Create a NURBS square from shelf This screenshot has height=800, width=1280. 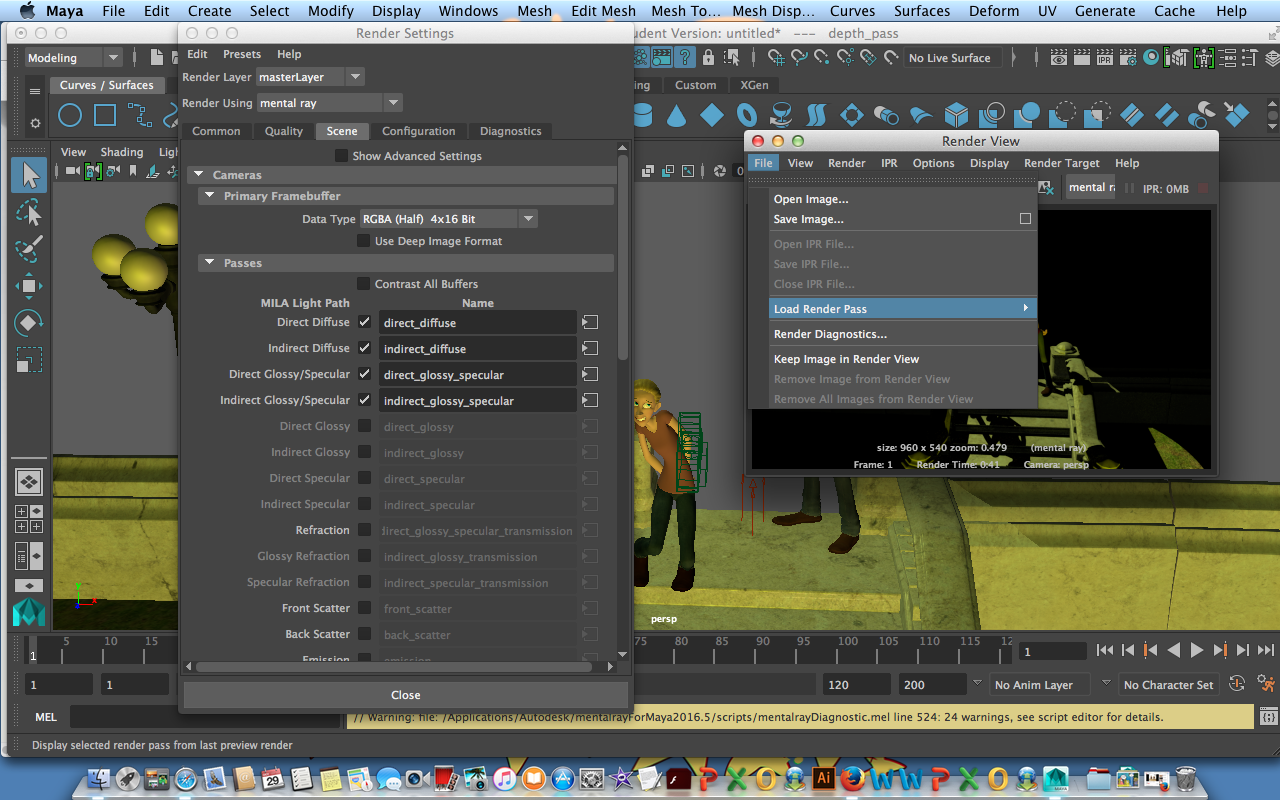coord(105,115)
